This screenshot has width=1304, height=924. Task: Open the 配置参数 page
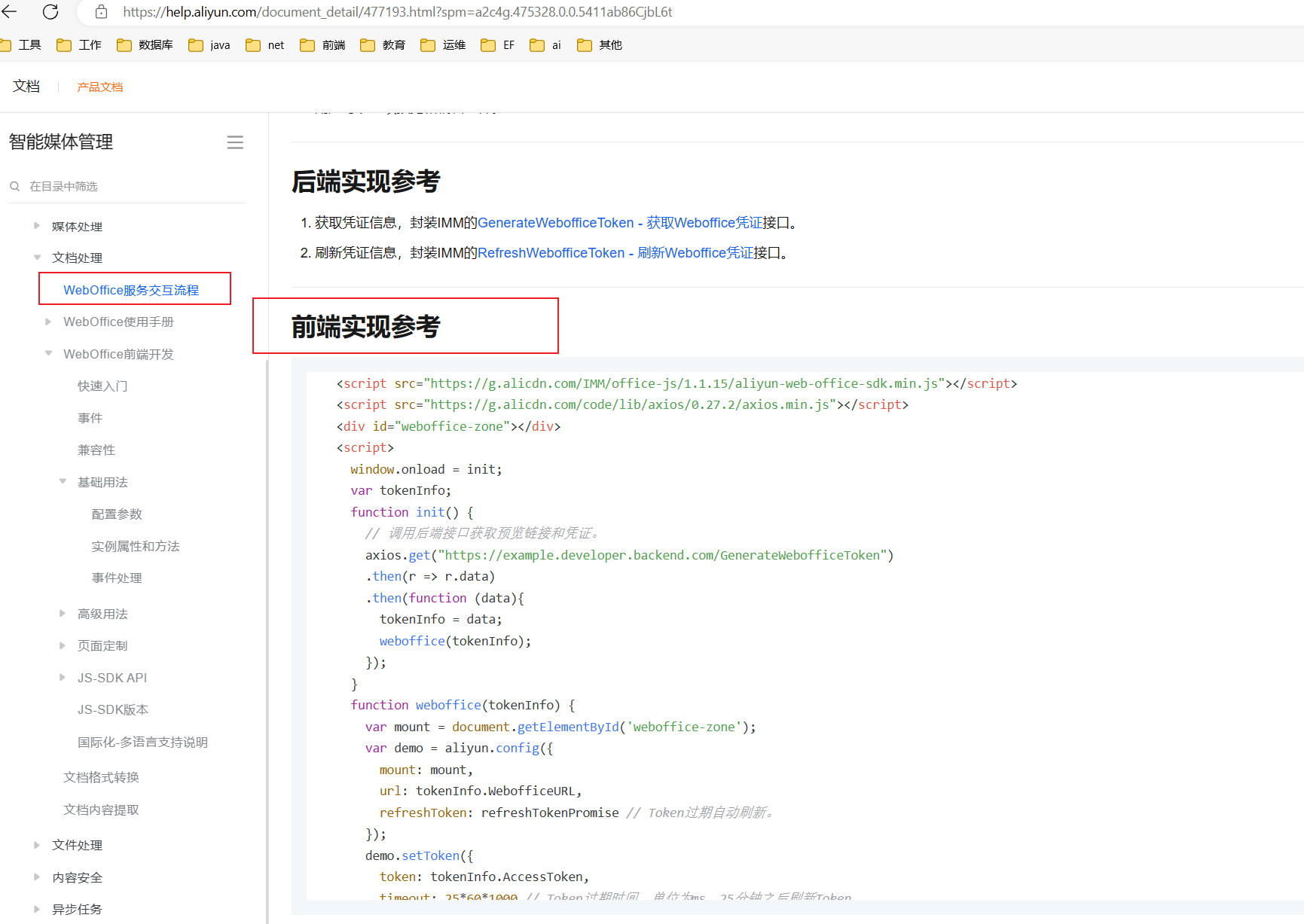pos(117,514)
